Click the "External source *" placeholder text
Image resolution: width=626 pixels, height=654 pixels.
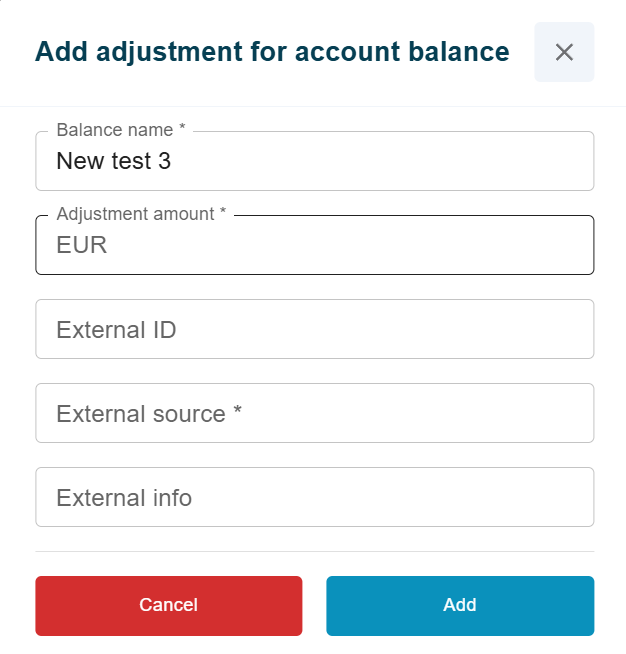coord(149,413)
